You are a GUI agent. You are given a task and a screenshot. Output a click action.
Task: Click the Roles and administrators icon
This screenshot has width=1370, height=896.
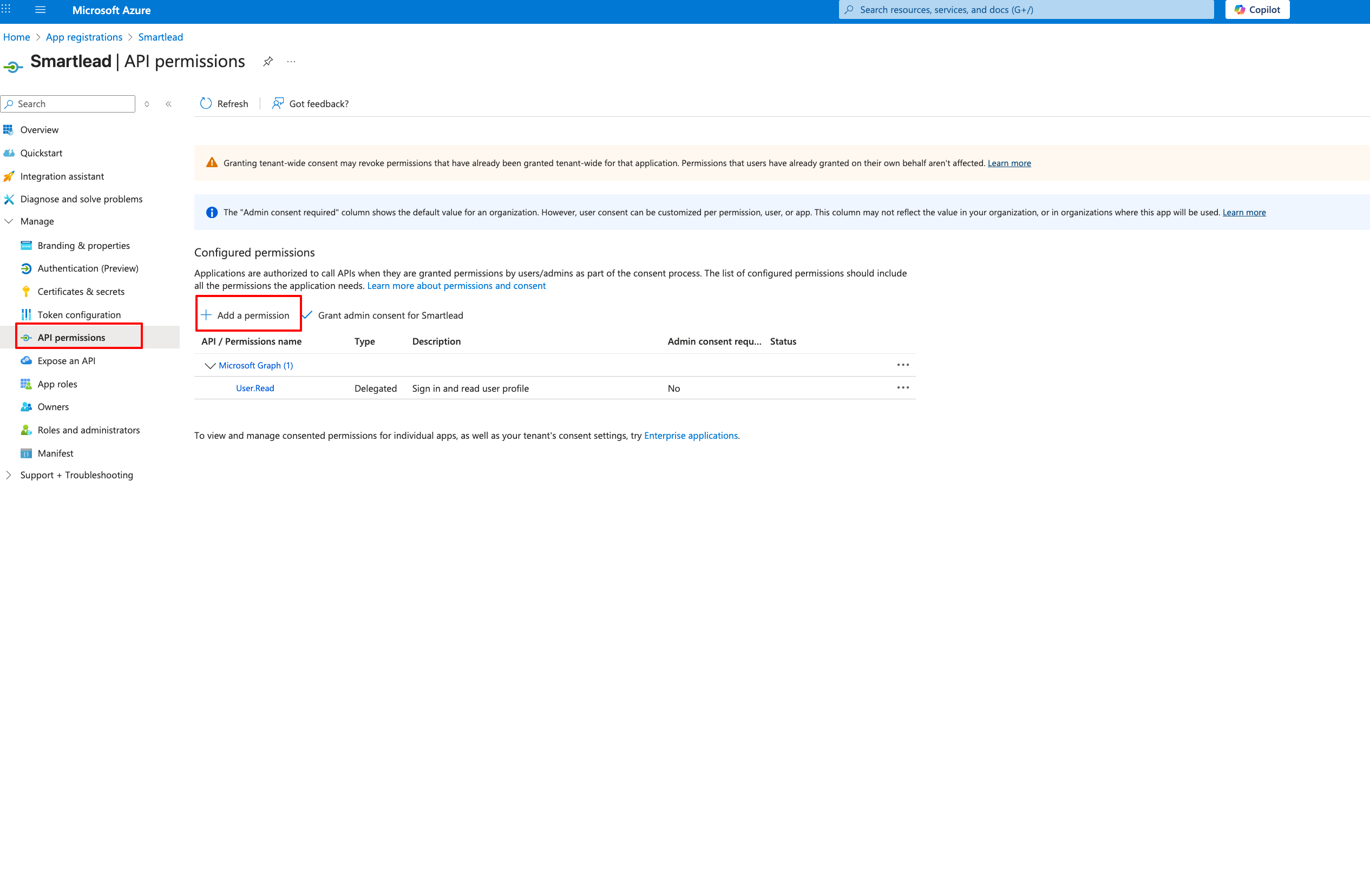26,430
